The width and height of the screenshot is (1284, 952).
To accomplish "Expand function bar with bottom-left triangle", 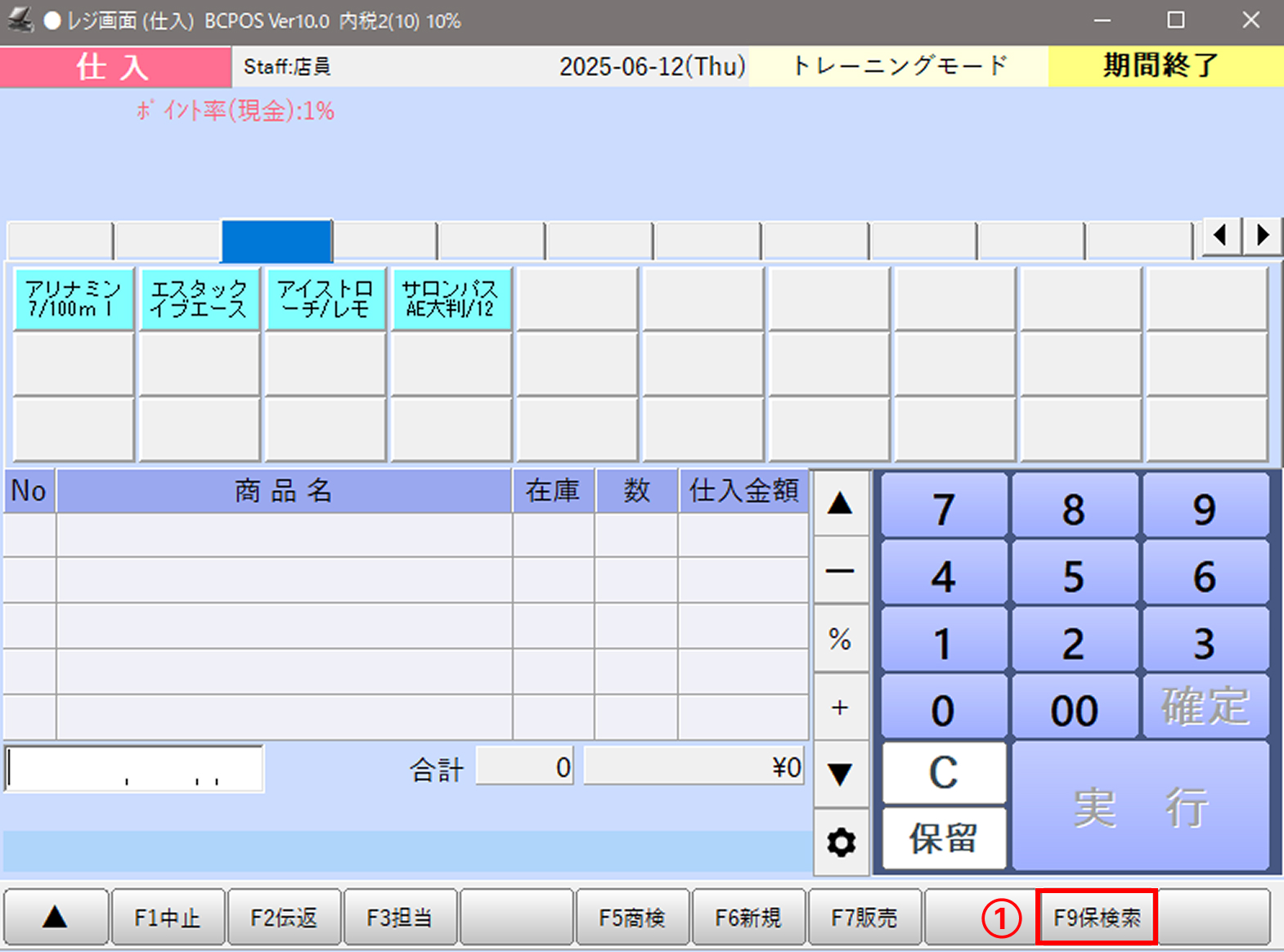I will [x=56, y=918].
